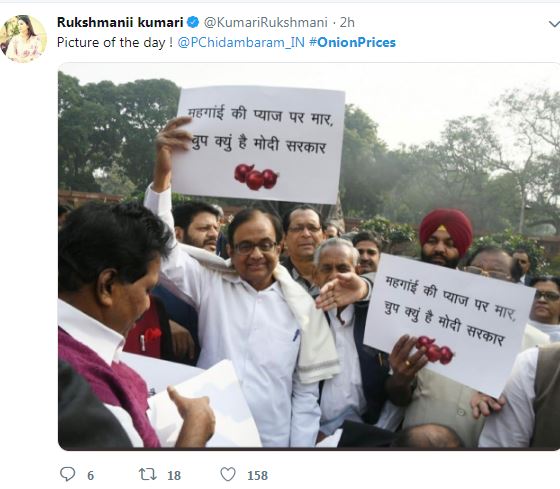Open Rukshmanii kumari's profile avatar
Image resolution: width=560 pixels, height=489 pixels.
coord(23,39)
